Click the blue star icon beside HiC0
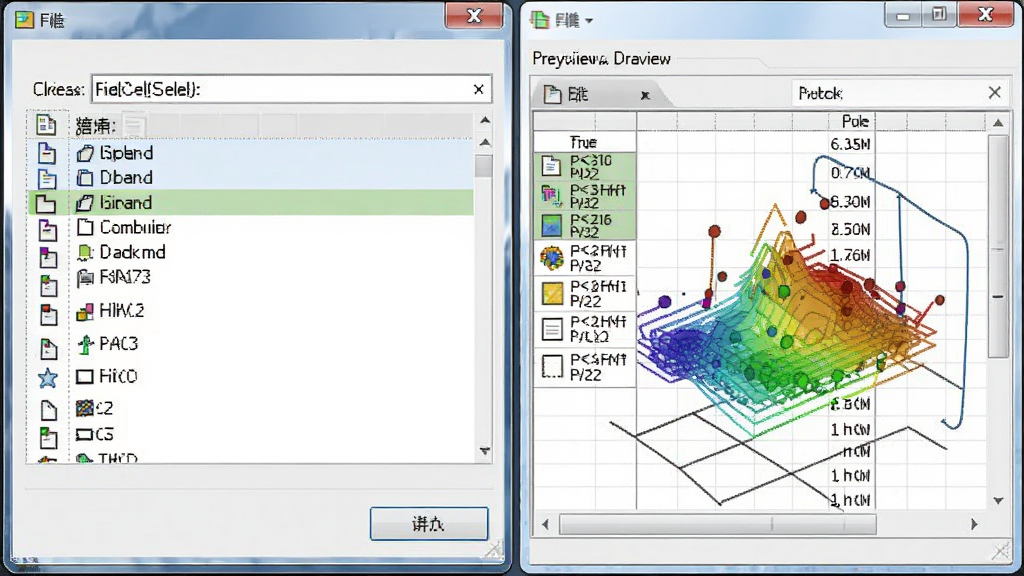This screenshot has width=1024, height=576. point(48,378)
